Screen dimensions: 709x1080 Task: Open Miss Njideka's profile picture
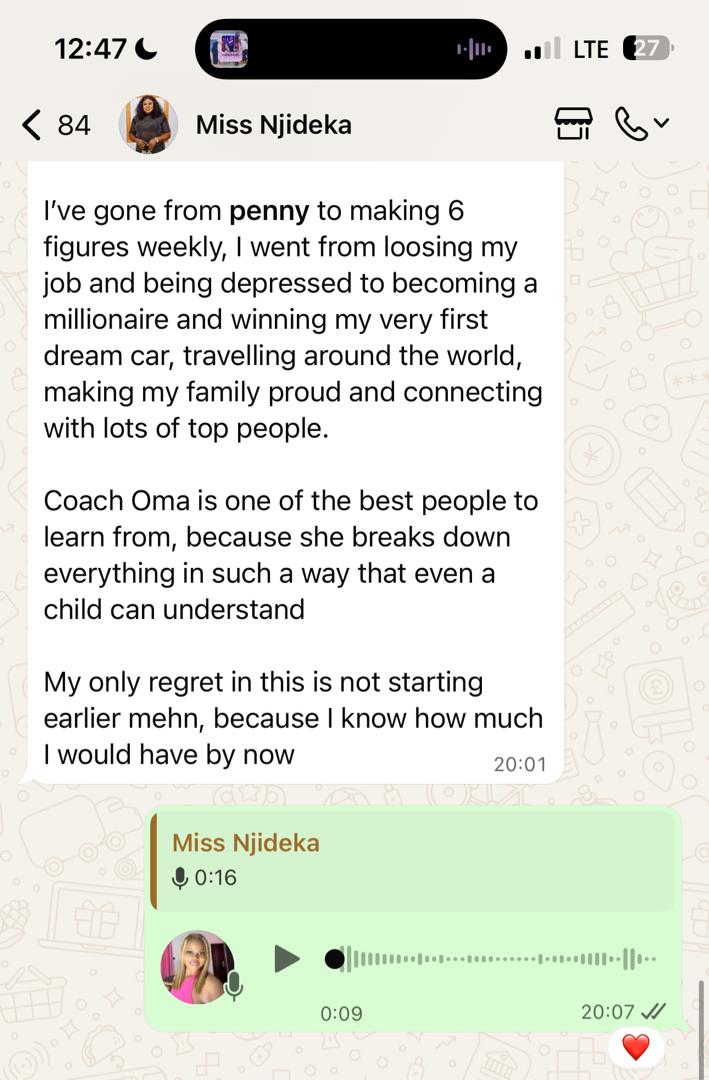(148, 125)
